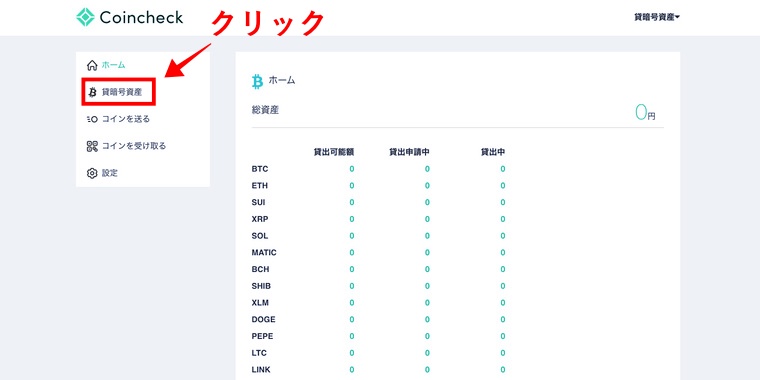Click the bitcoin icon beside 貸暗号資産
Image resolution: width=760 pixels, height=380 pixels.
pos(93,92)
